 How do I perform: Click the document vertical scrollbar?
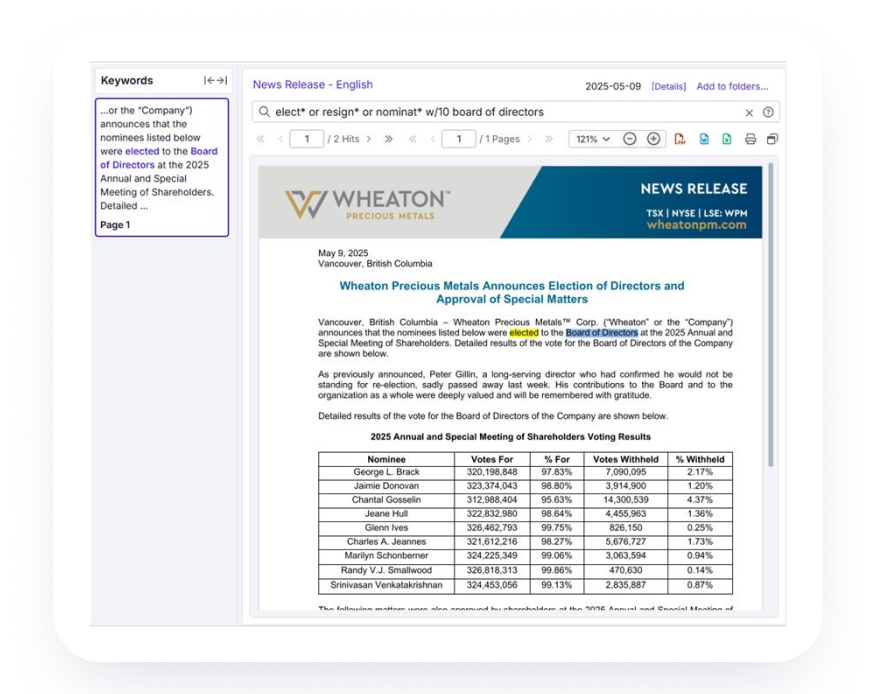pos(771,315)
